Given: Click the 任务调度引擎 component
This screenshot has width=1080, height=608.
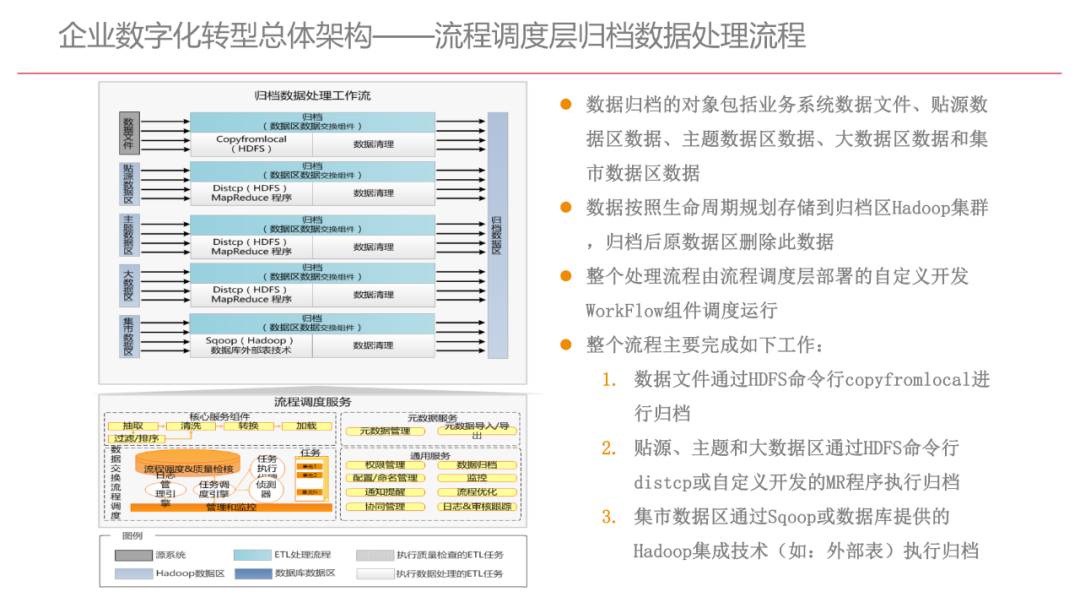Looking at the screenshot, I should [215, 488].
